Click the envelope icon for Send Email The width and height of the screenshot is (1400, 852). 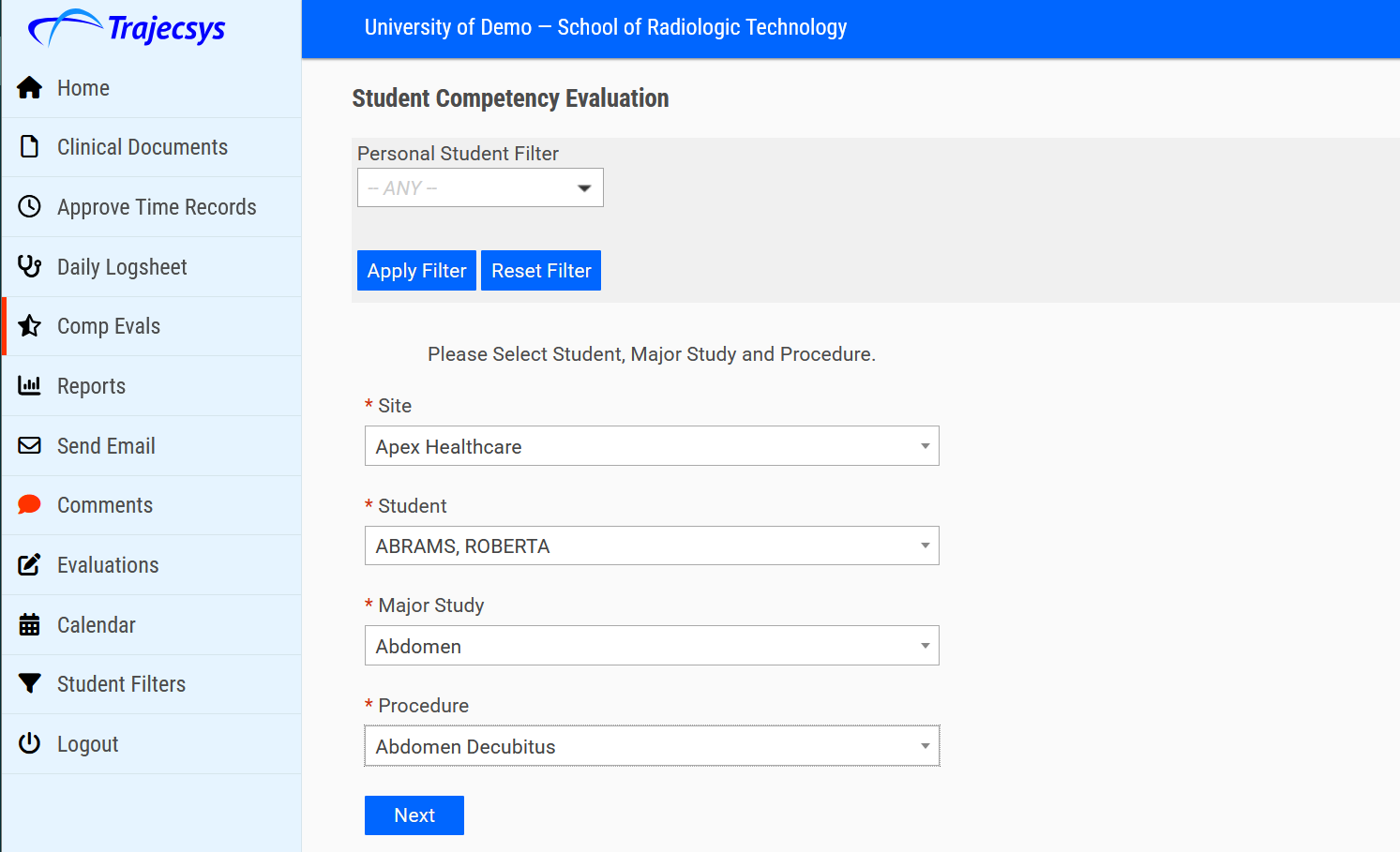tap(29, 446)
